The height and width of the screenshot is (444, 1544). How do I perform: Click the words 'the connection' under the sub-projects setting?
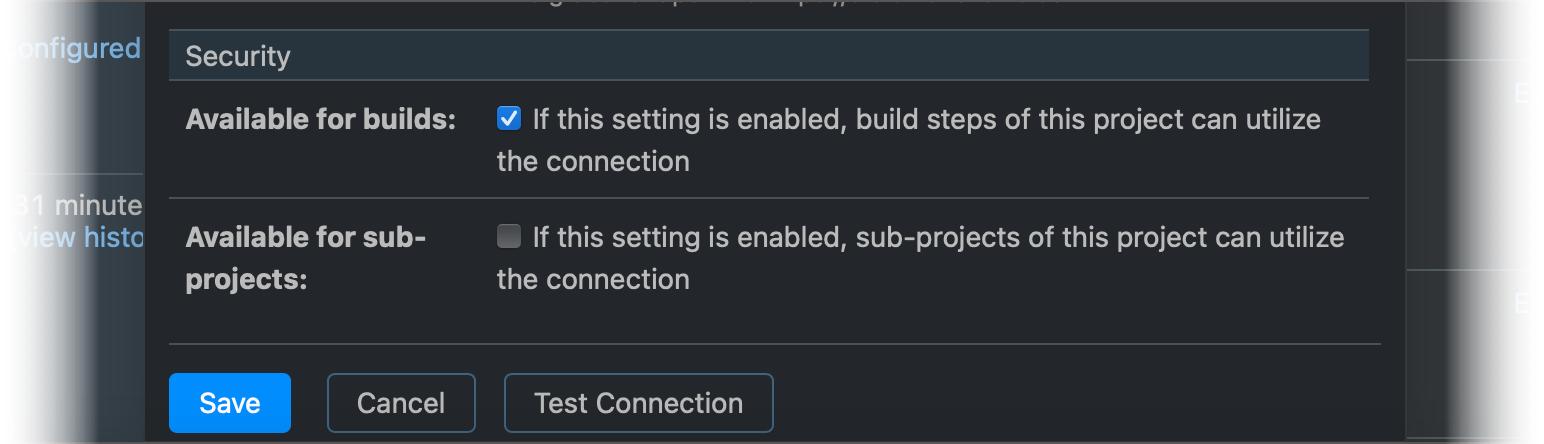pos(593,279)
